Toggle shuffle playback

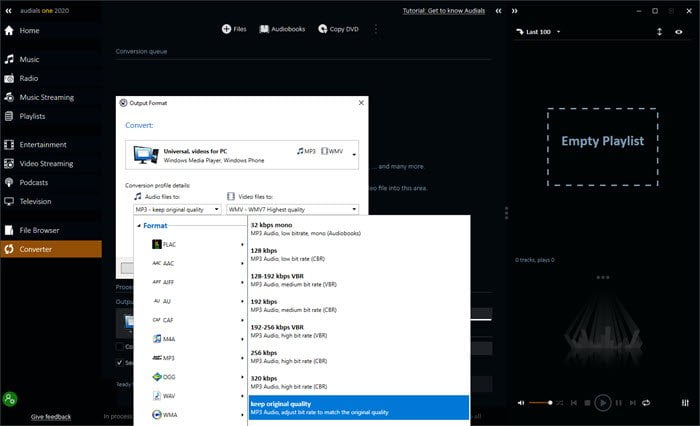click(560, 403)
